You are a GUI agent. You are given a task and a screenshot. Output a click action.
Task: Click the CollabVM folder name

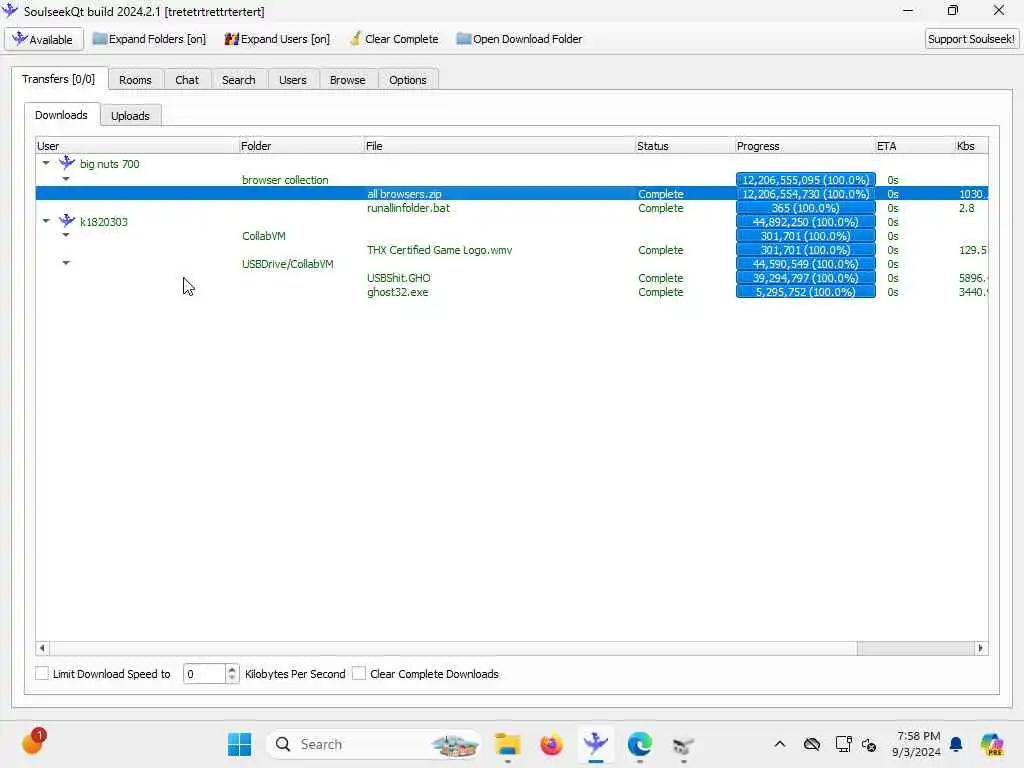coord(263,236)
